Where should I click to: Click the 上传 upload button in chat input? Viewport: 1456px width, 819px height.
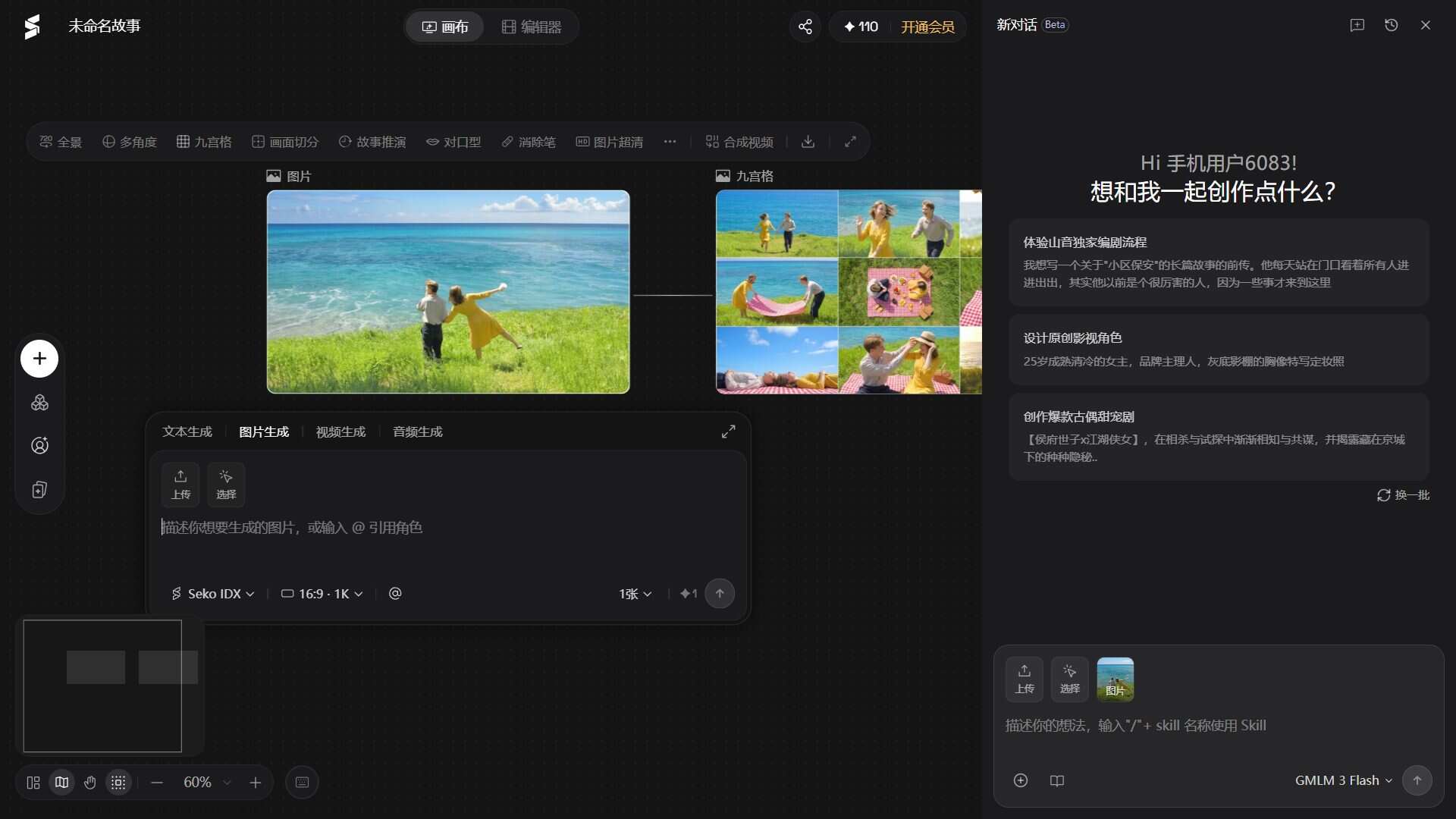[1025, 679]
